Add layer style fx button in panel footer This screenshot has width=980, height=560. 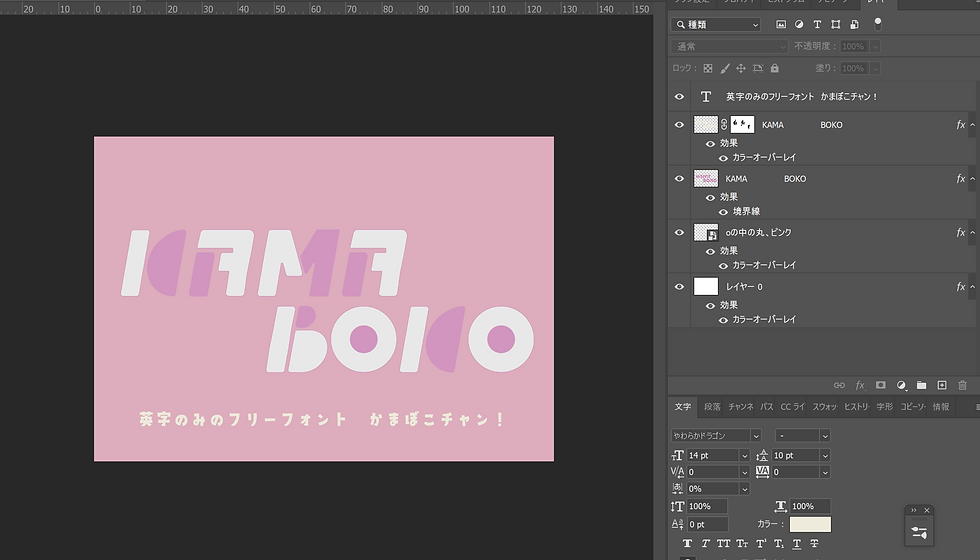click(860, 385)
